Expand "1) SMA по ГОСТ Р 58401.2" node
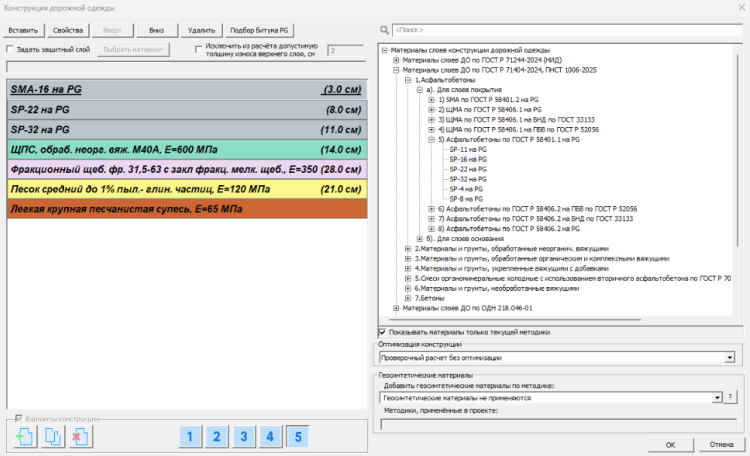The width and height of the screenshot is (750, 456). click(431, 100)
